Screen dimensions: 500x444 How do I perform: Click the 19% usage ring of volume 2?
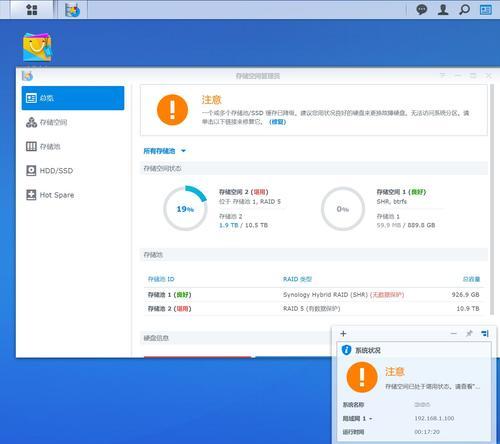pos(185,209)
